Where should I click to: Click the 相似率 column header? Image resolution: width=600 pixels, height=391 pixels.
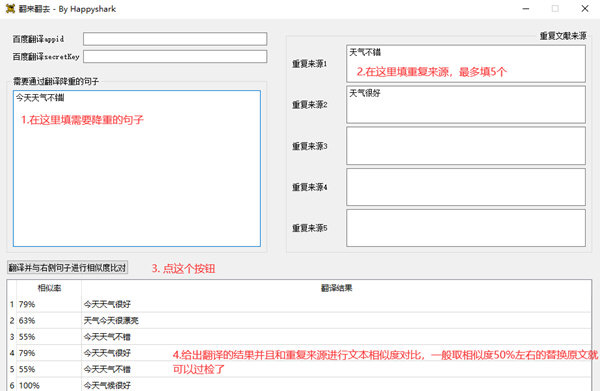(49, 288)
